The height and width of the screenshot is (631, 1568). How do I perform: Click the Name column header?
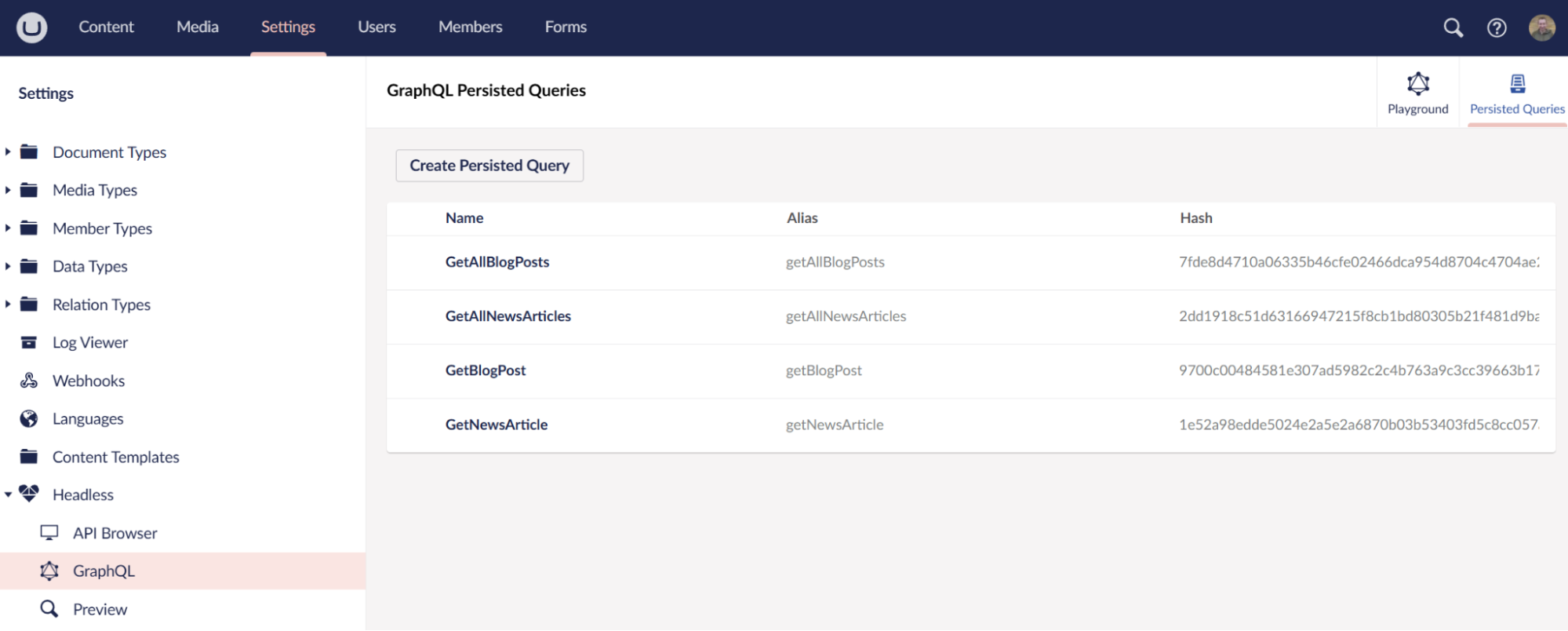(464, 218)
